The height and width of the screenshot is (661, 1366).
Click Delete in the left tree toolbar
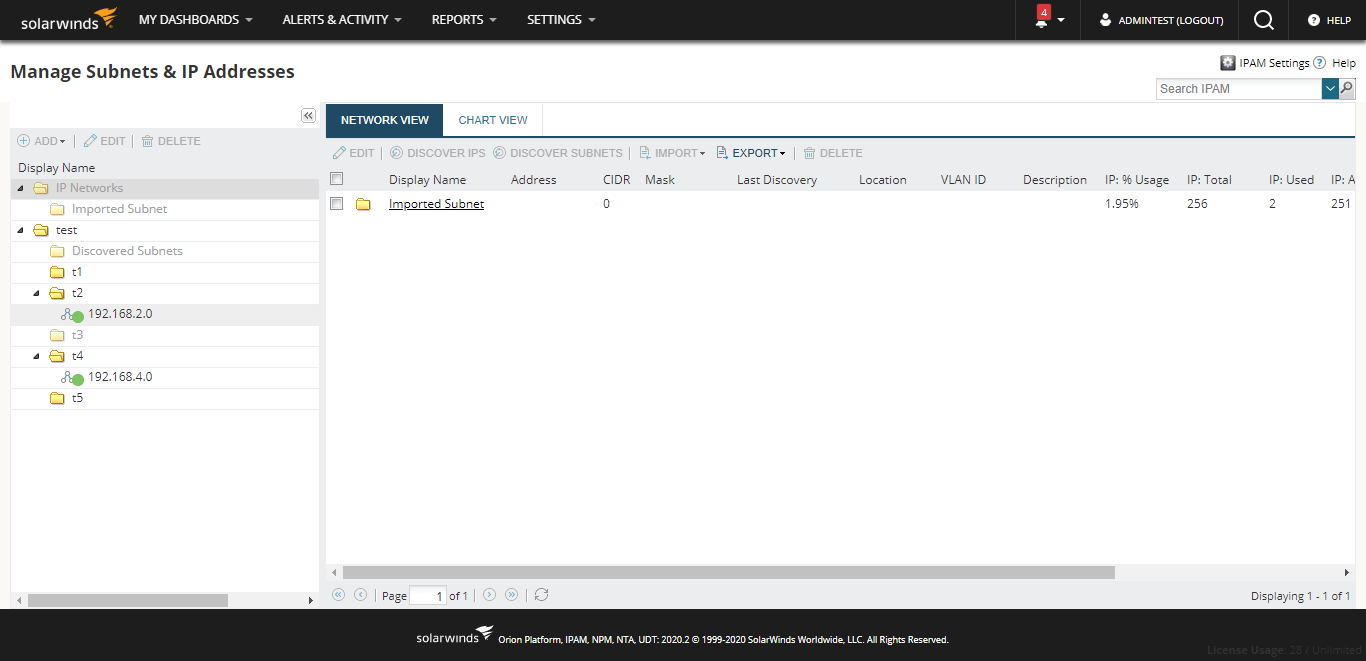coord(171,141)
